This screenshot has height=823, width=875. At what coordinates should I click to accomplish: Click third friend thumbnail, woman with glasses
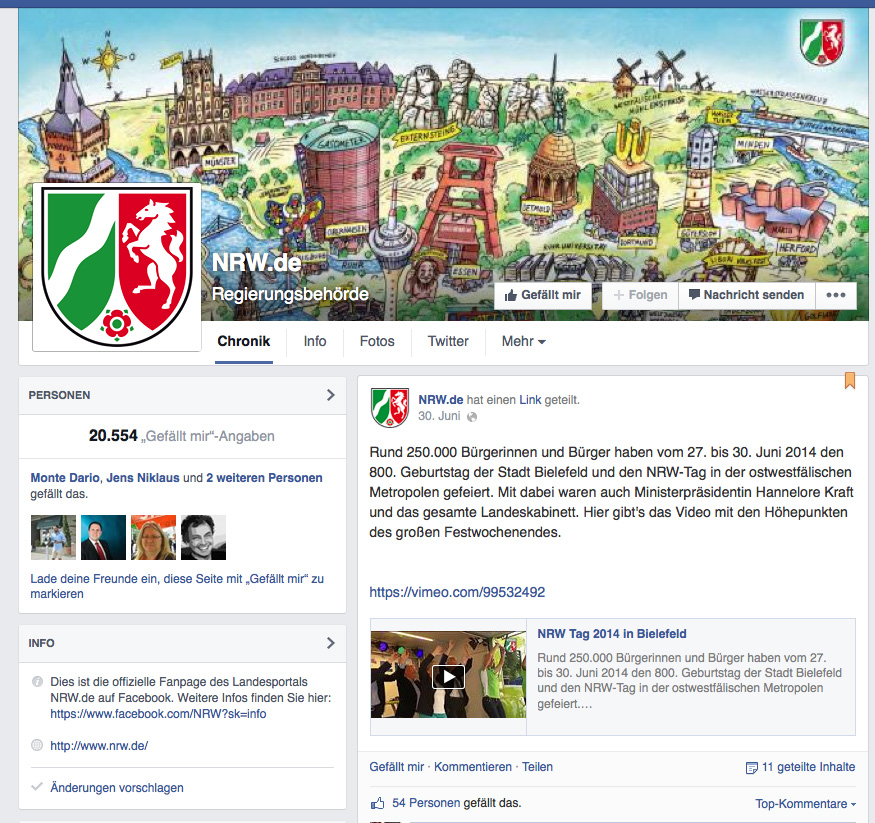[x=153, y=537]
